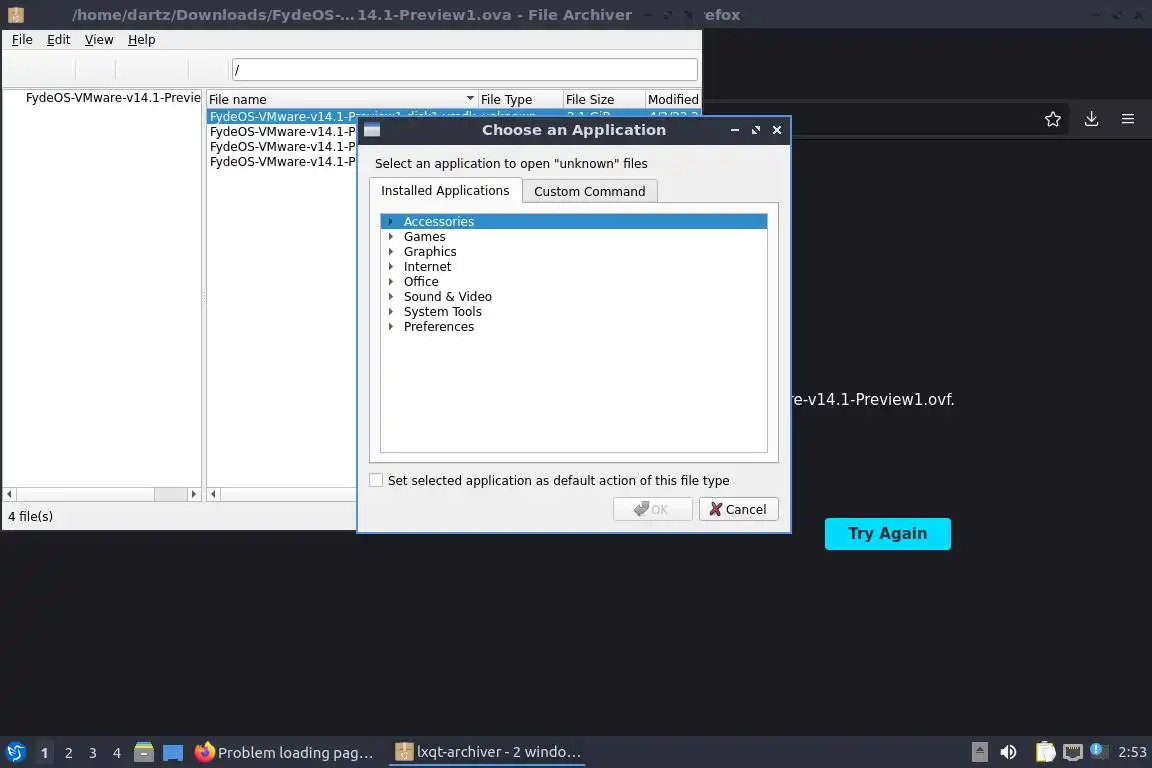Click the network connection tray icon

[1073, 752]
